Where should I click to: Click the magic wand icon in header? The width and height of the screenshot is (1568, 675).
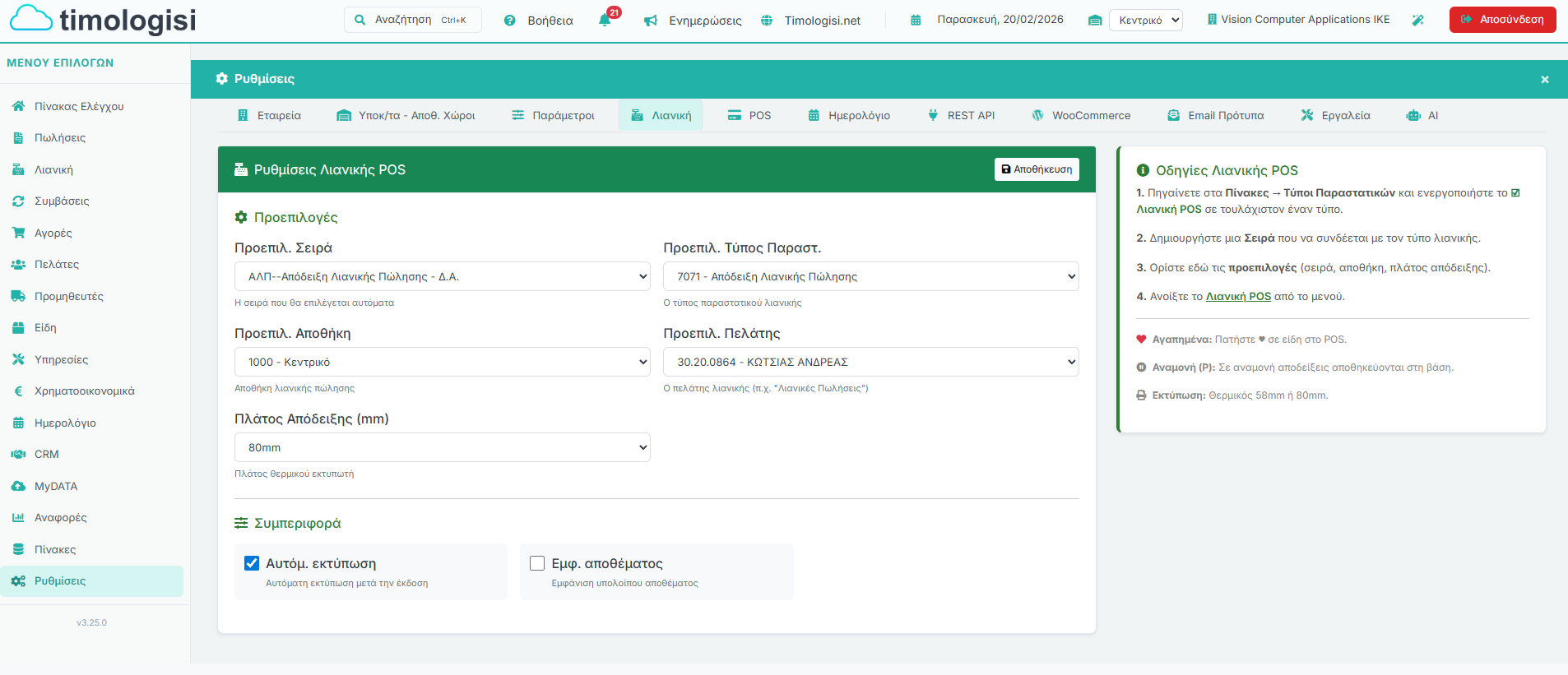pyautogui.click(x=1418, y=20)
